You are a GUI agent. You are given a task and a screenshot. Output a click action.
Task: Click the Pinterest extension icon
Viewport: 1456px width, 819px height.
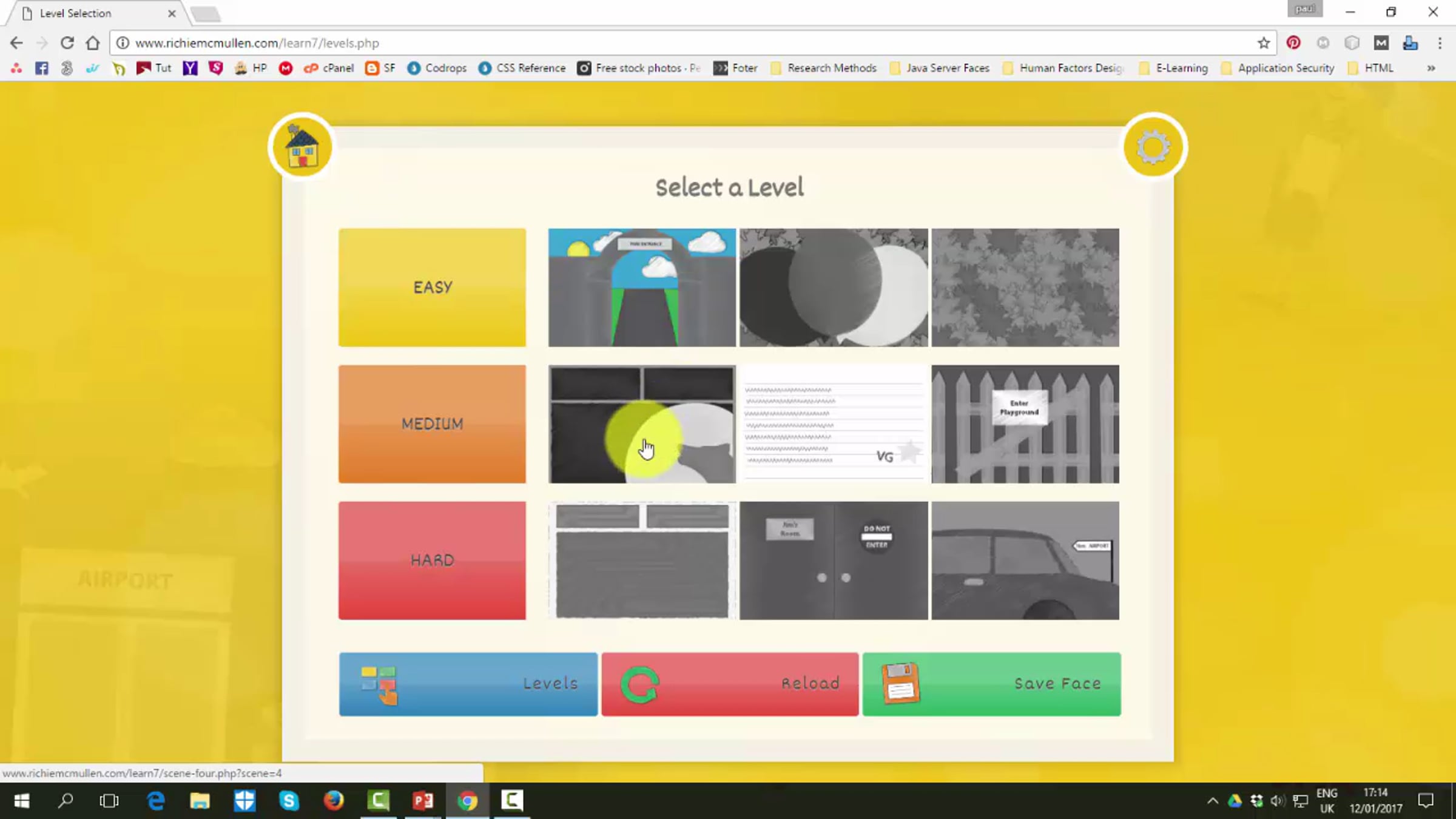click(x=1293, y=43)
